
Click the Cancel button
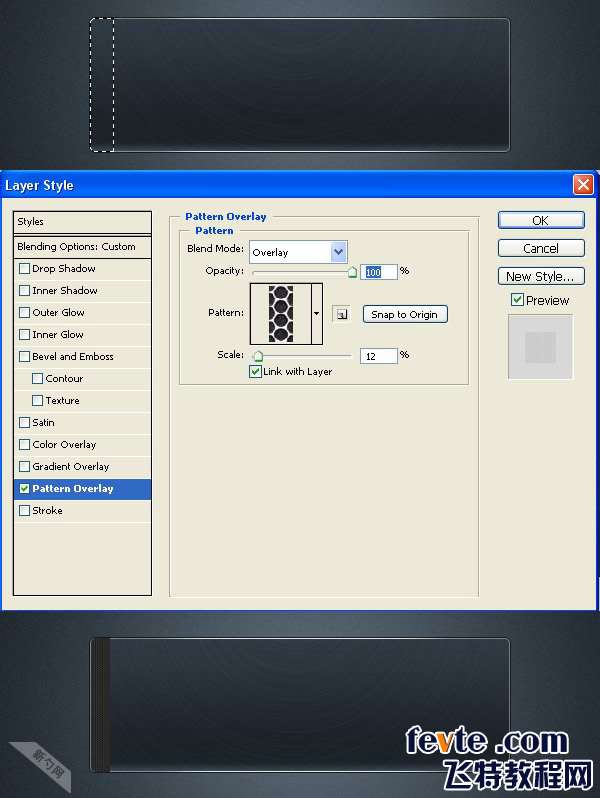[x=541, y=248]
